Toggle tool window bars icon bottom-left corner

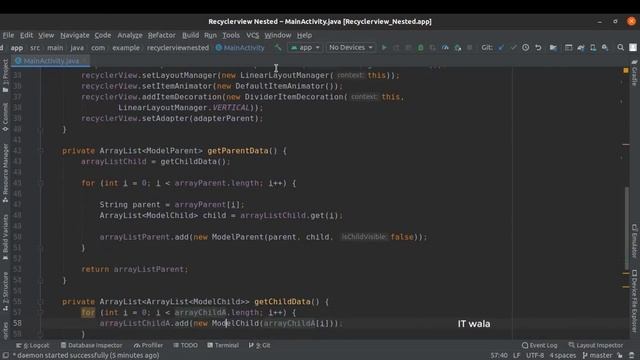(5, 355)
